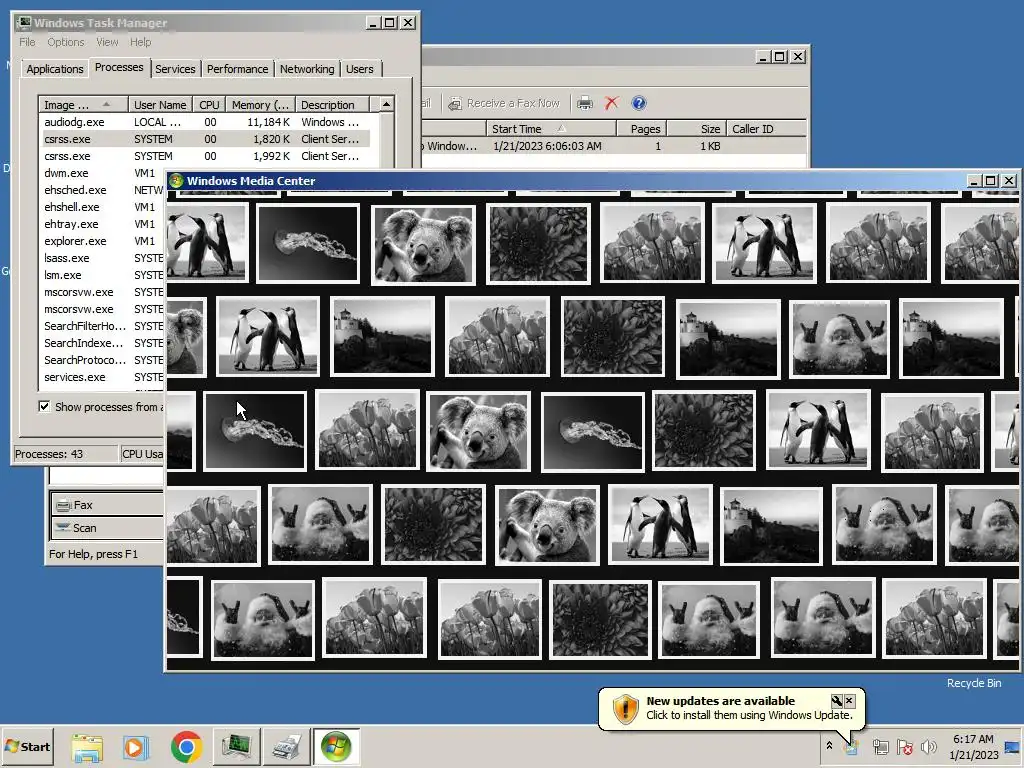Select the audiodg.exe process row
This screenshot has height=768, width=1024.
204,122
